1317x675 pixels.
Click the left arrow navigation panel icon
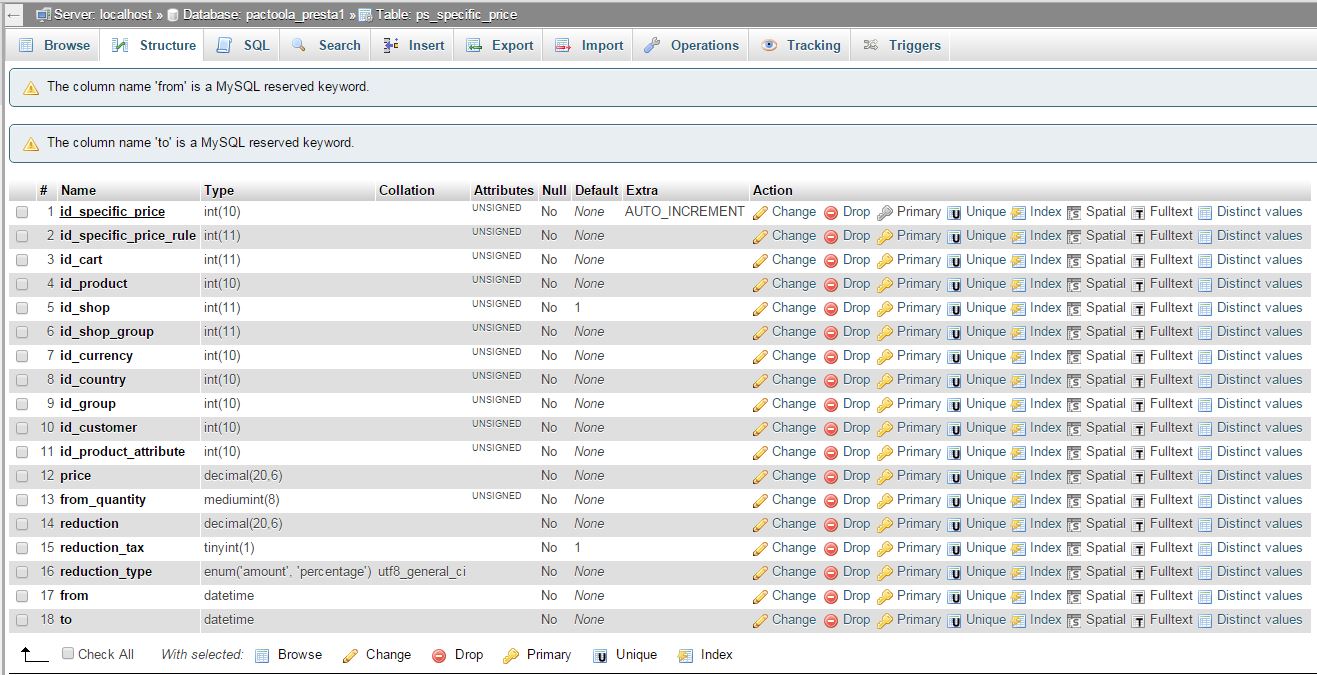tap(14, 15)
